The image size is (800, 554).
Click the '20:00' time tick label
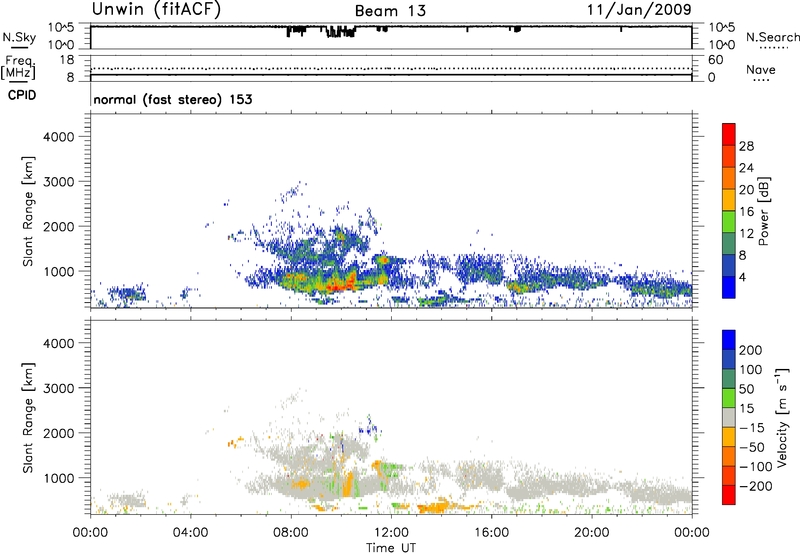point(591,533)
